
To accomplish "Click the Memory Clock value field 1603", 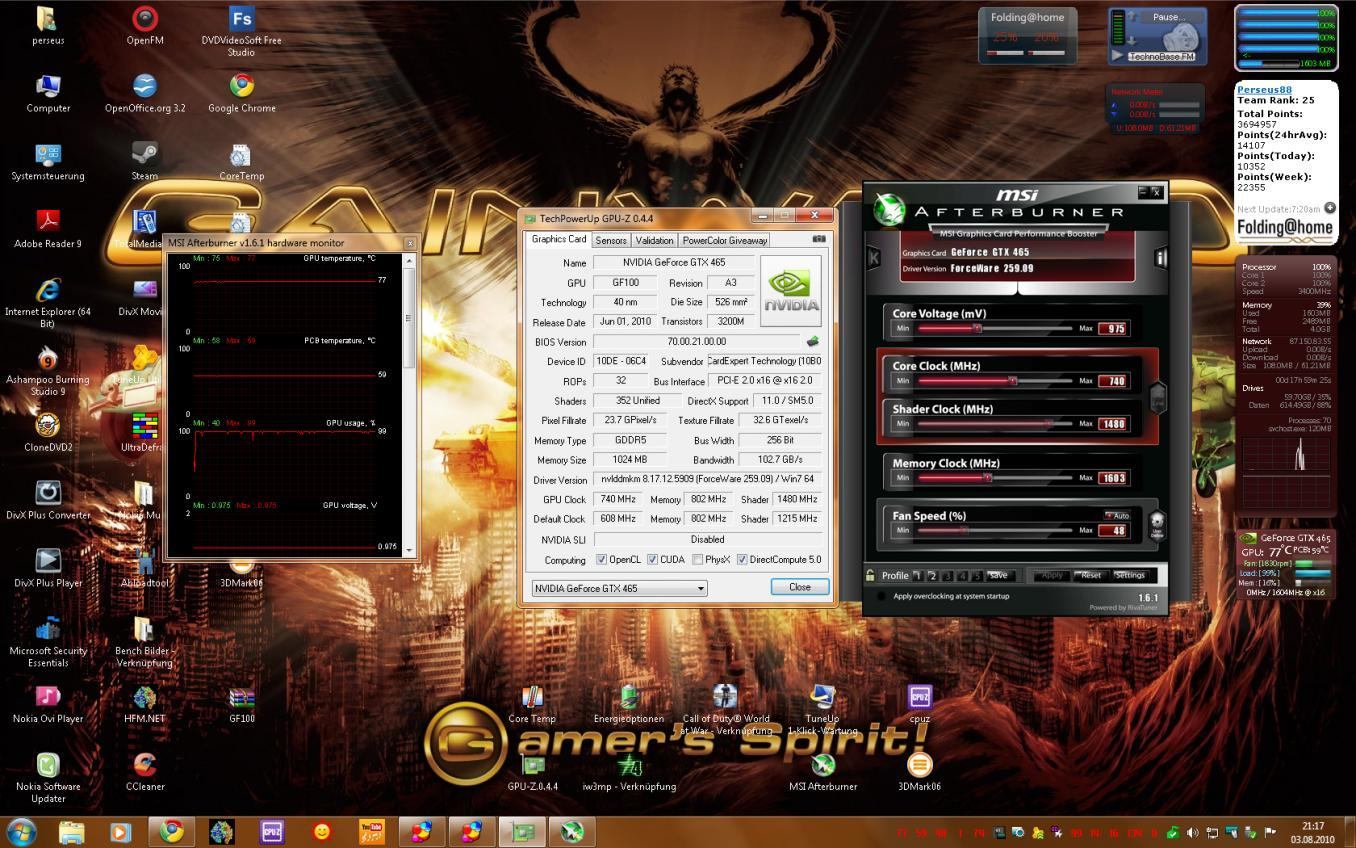I will (x=1113, y=478).
